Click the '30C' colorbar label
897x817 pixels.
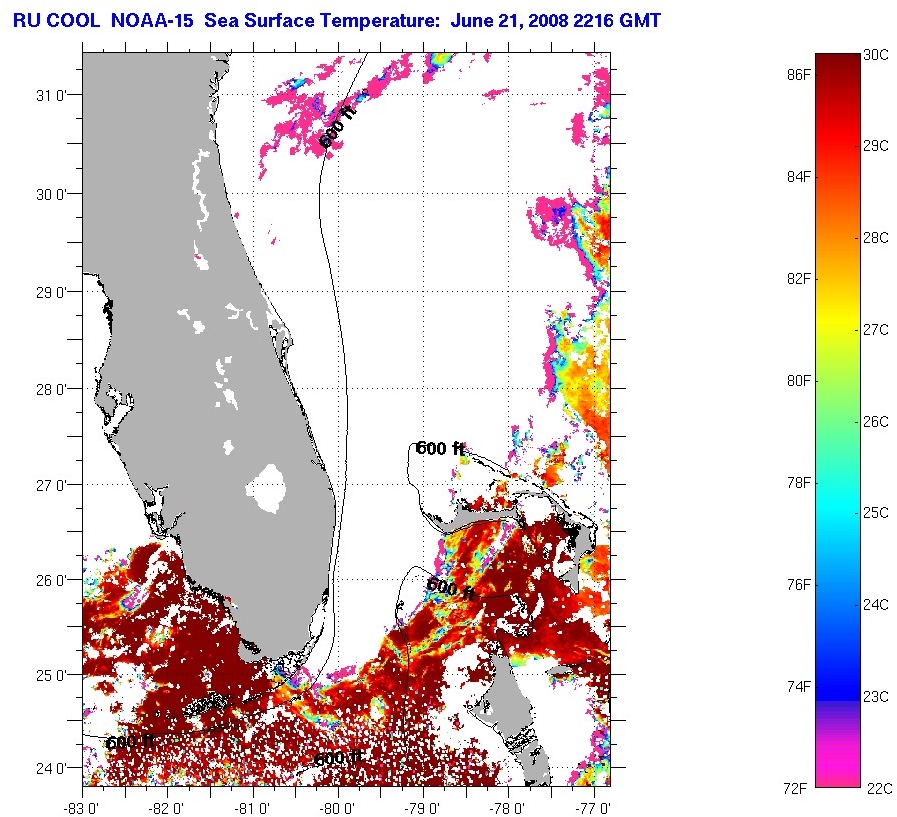pos(876,55)
